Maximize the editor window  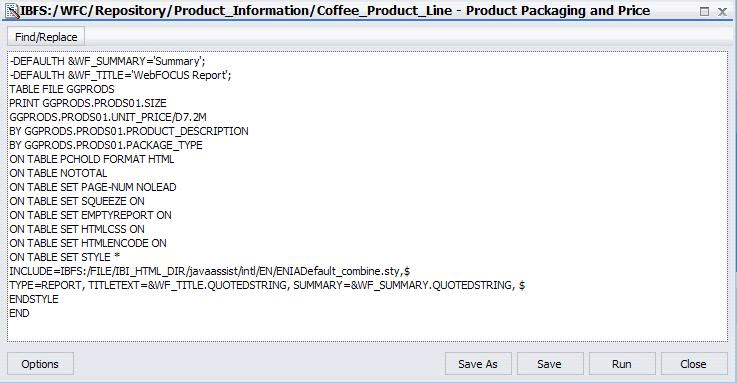pos(704,12)
